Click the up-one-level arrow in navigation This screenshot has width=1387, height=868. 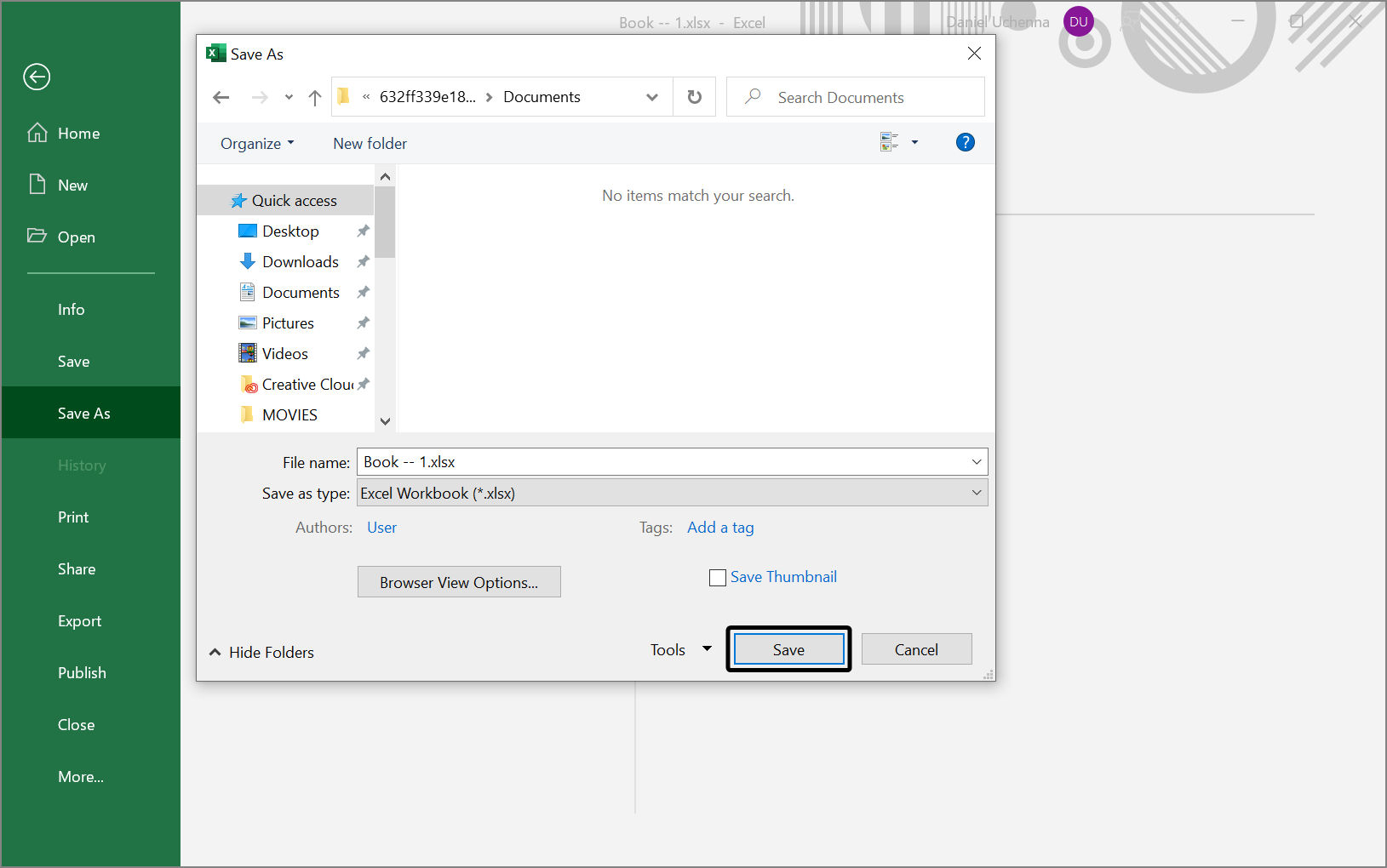tap(314, 97)
